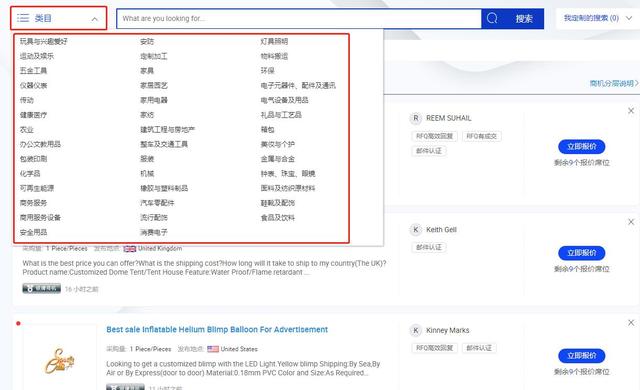The height and width of the screenshot is (390, 640).
Task: Click the badge beside 16 小时之前
Action: pos(42,289)
